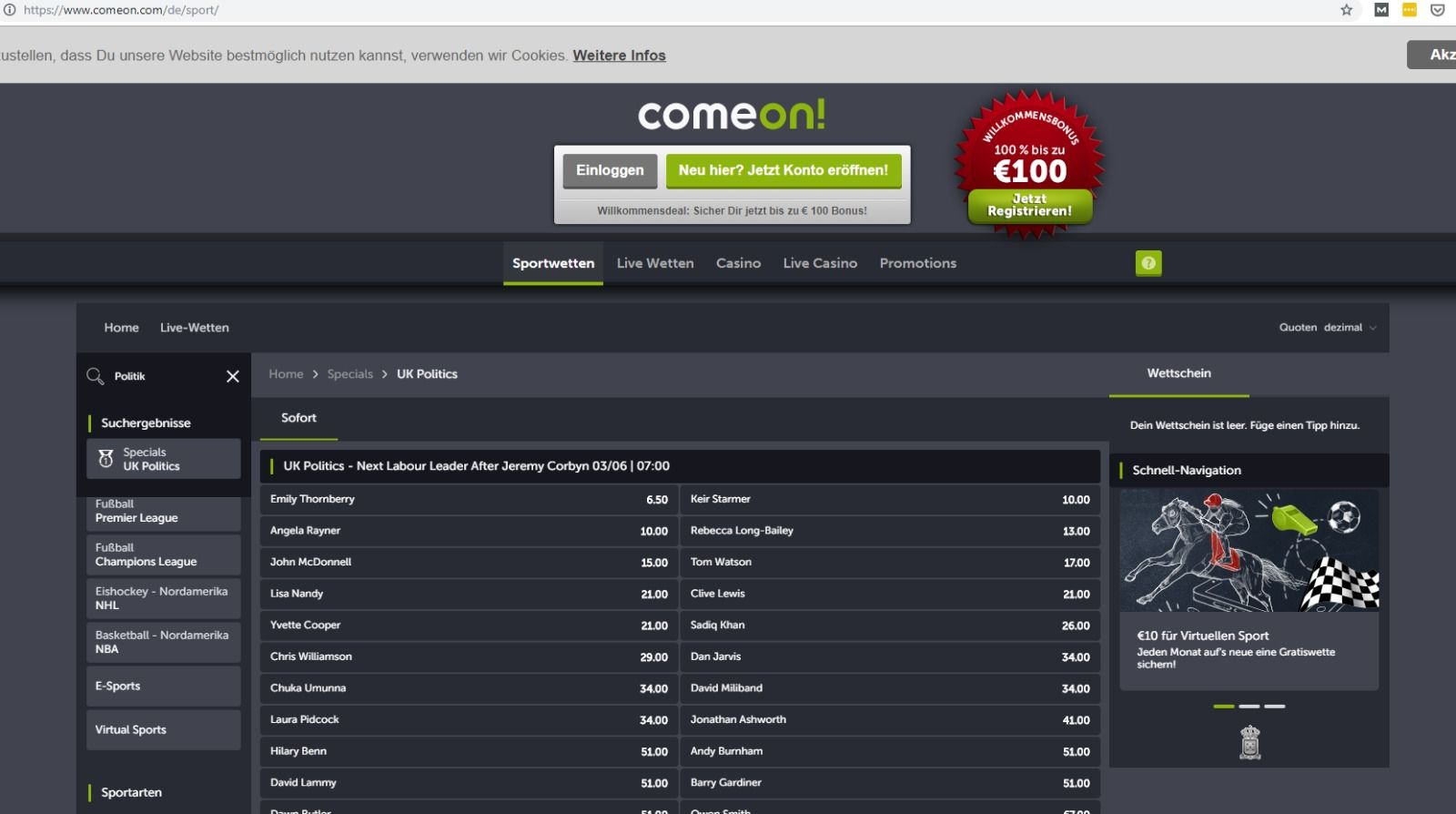Bet on Chuka Umunna at 34.00
The image size is (1456, 814).
(x=469, y=688)
